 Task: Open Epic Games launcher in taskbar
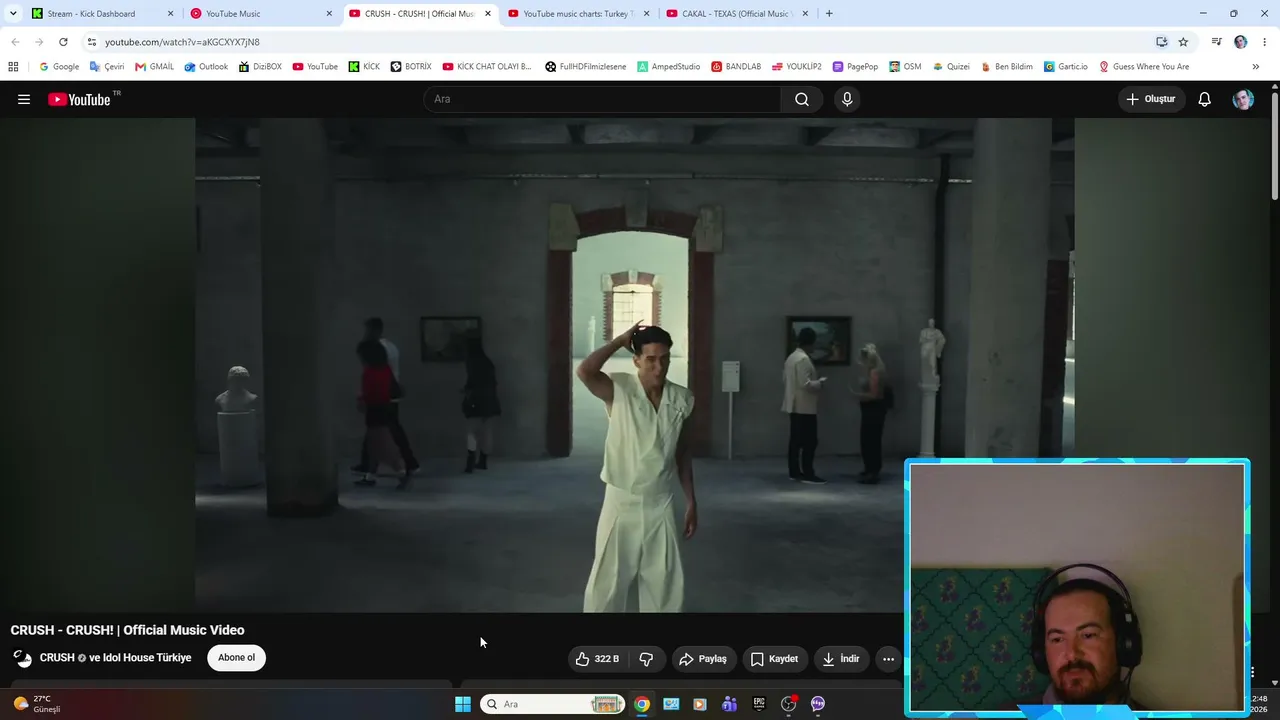pos(759,704)
